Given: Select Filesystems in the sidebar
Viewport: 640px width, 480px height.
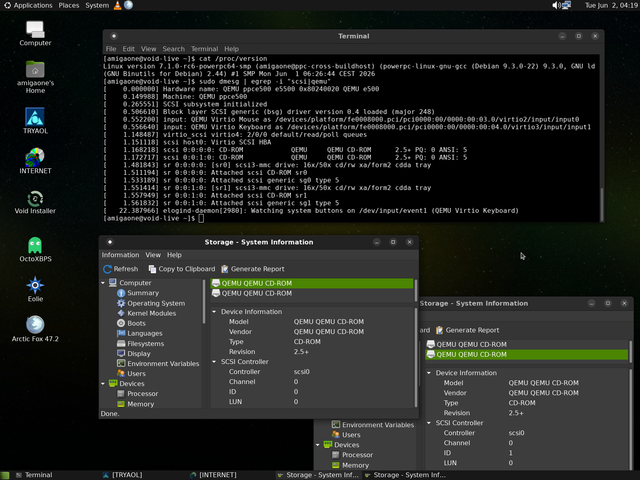Looking at the screenshot, I should [x=145, y=344].
